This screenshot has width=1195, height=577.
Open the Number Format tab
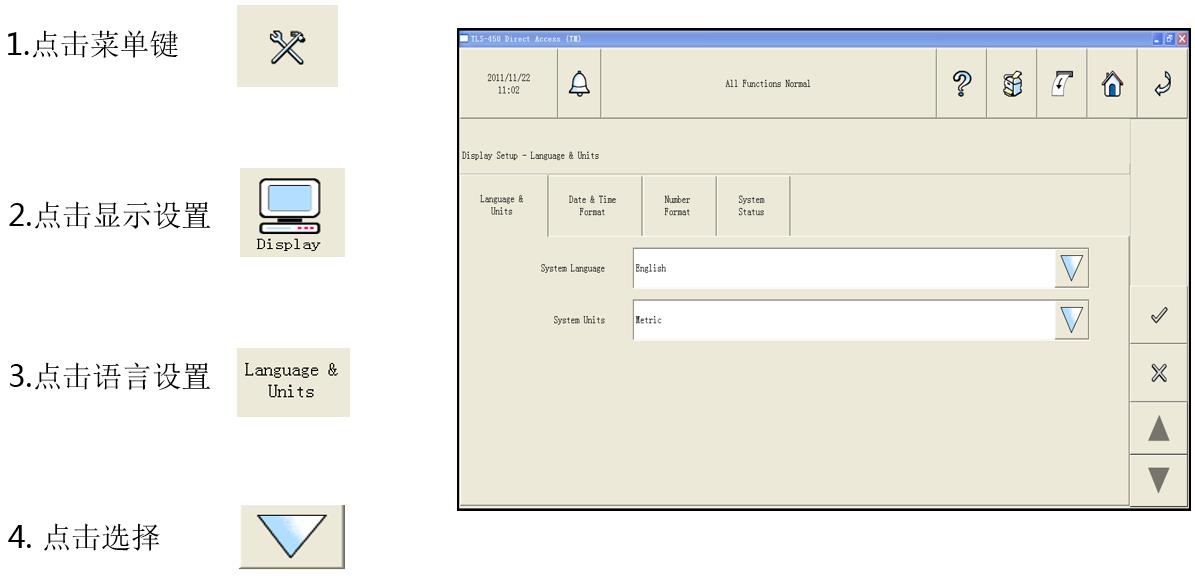pos(675,206)
